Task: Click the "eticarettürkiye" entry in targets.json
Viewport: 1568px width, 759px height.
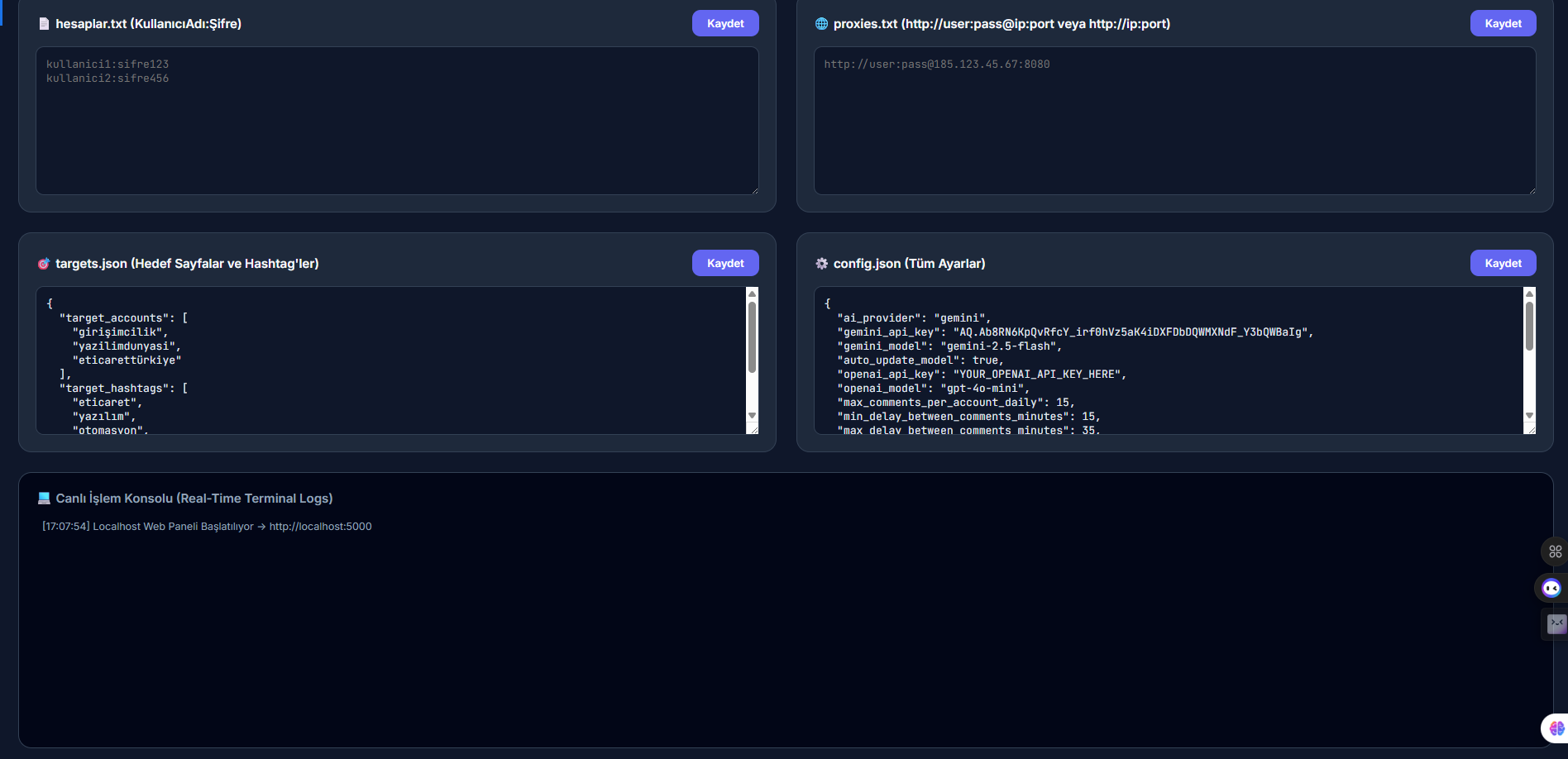Action: coord(127,360)
